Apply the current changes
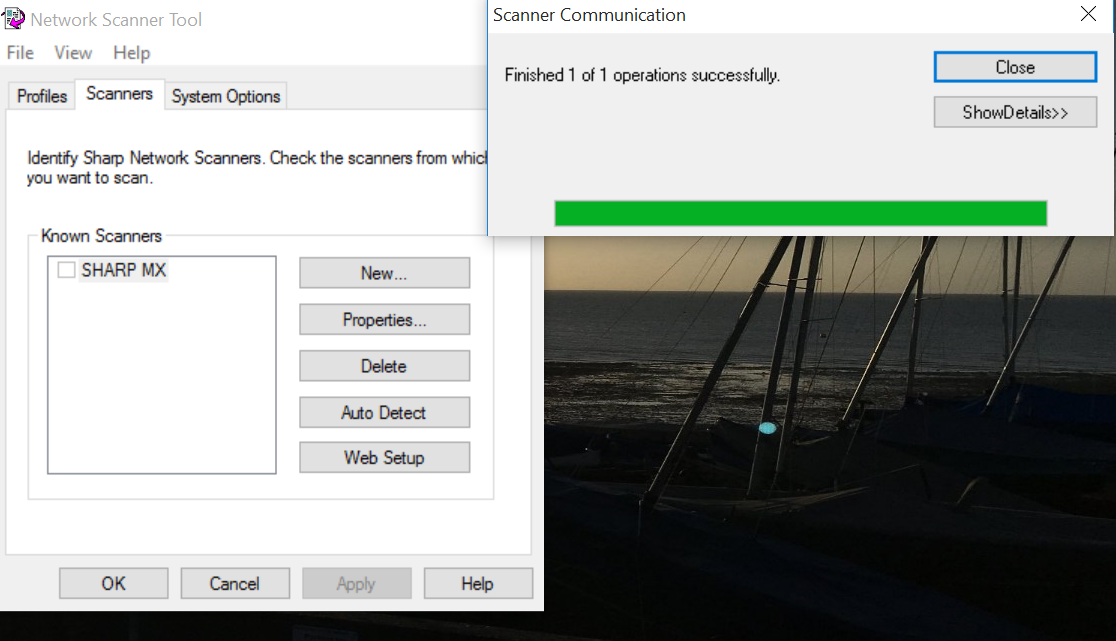1116x641 pixels. pyautogui.click(x=356, y=583)
